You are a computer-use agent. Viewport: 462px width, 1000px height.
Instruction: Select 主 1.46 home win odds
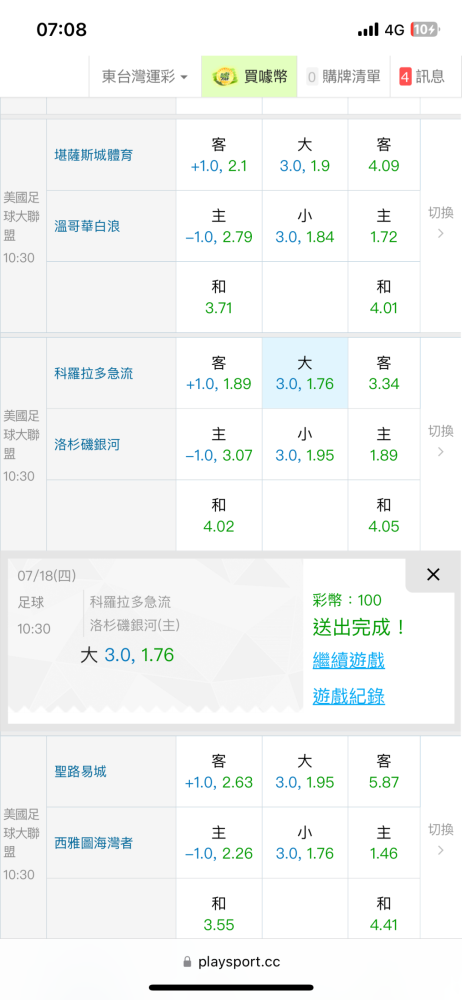[x=384, y=842]
